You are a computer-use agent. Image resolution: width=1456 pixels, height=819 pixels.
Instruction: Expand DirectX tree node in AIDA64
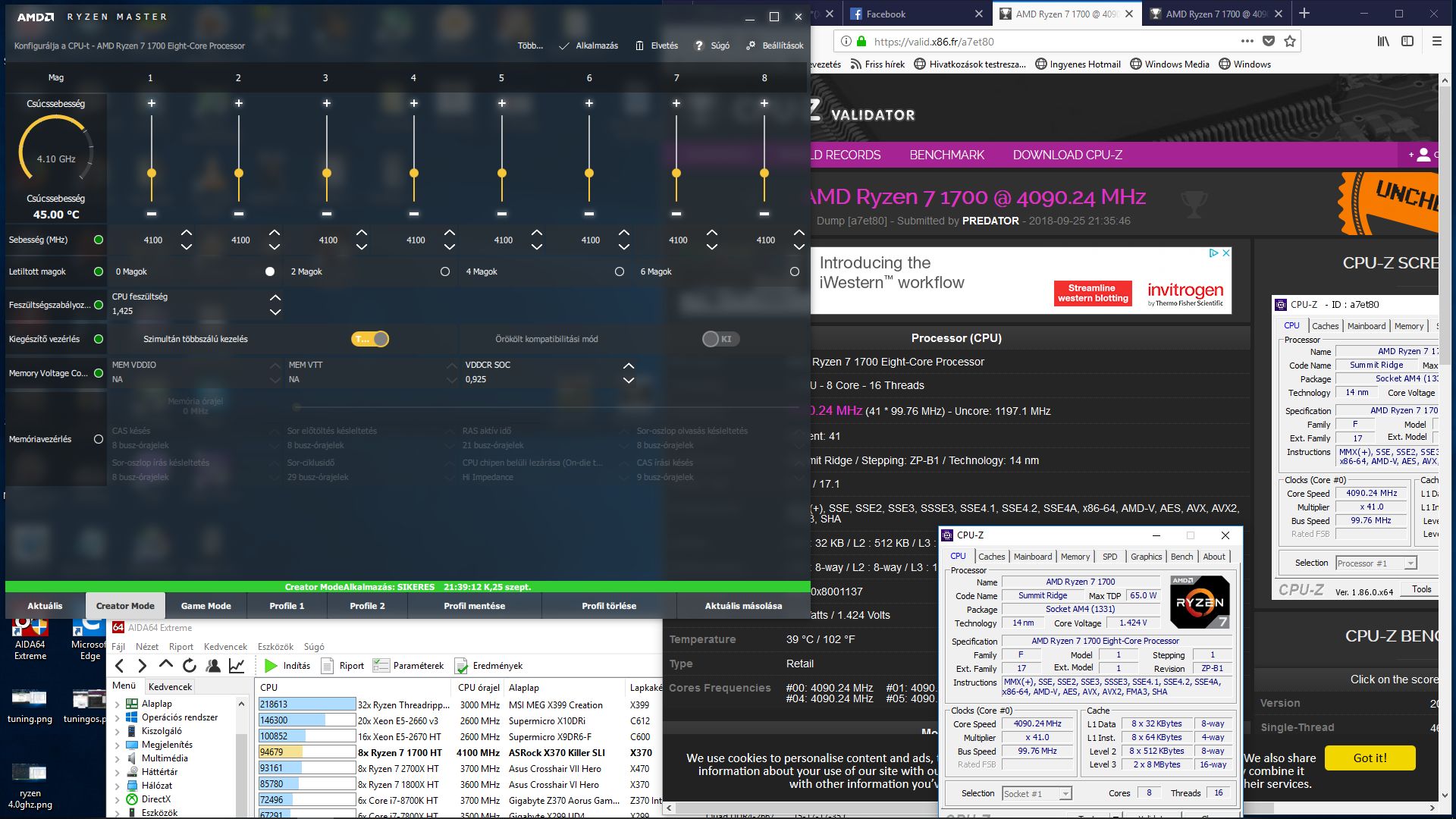[117, 799]
